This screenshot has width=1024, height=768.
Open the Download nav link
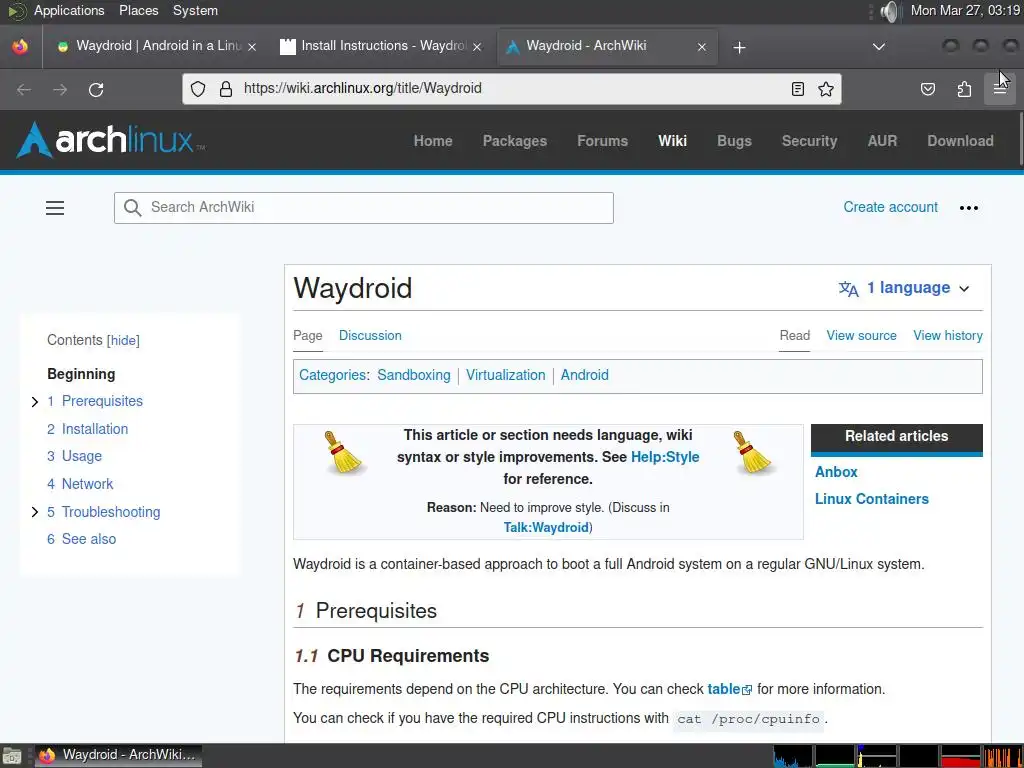click(960, 141)
